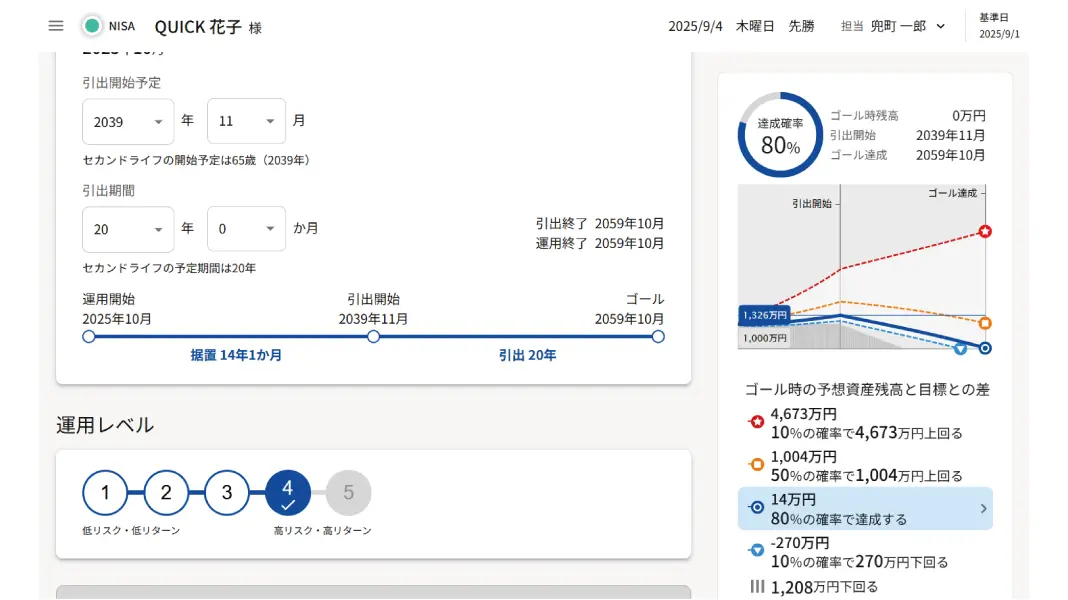Click the red star legend icon
Image resolution: width=1068 pixels, height=600 pixels.
pyautogui.click(x=756, y=422)
